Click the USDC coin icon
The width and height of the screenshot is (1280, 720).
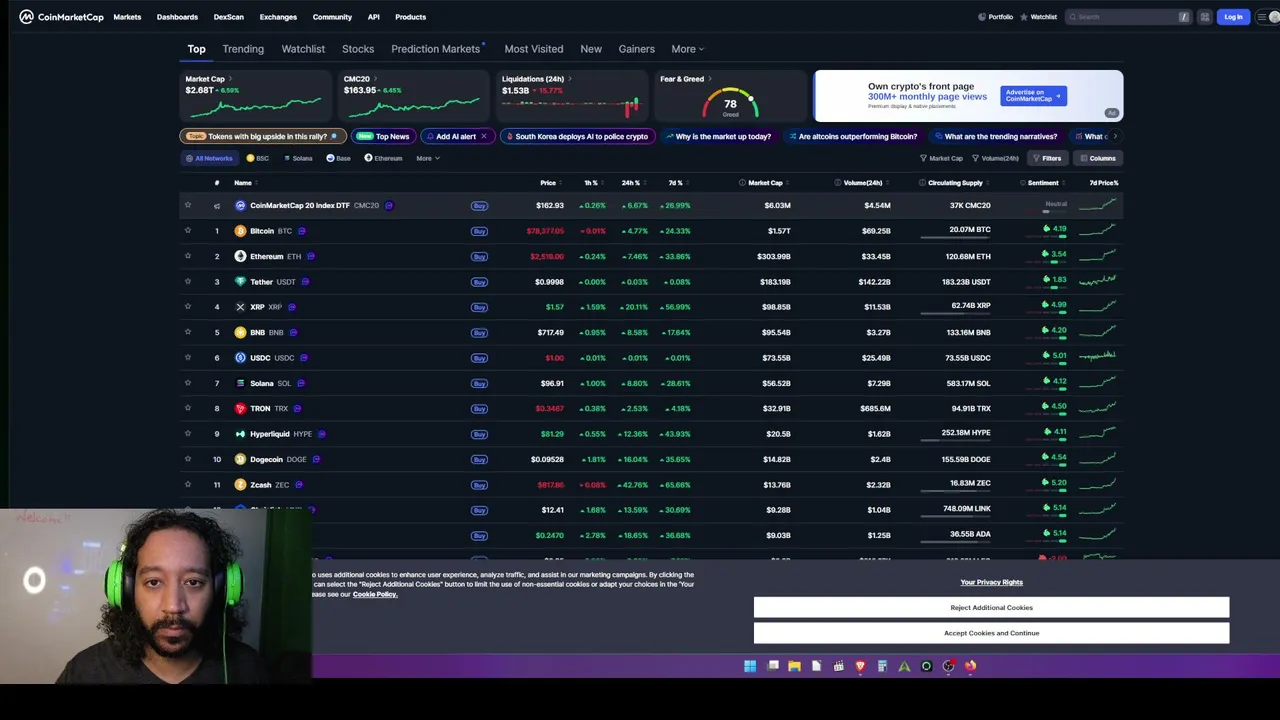tap(240, 358)
